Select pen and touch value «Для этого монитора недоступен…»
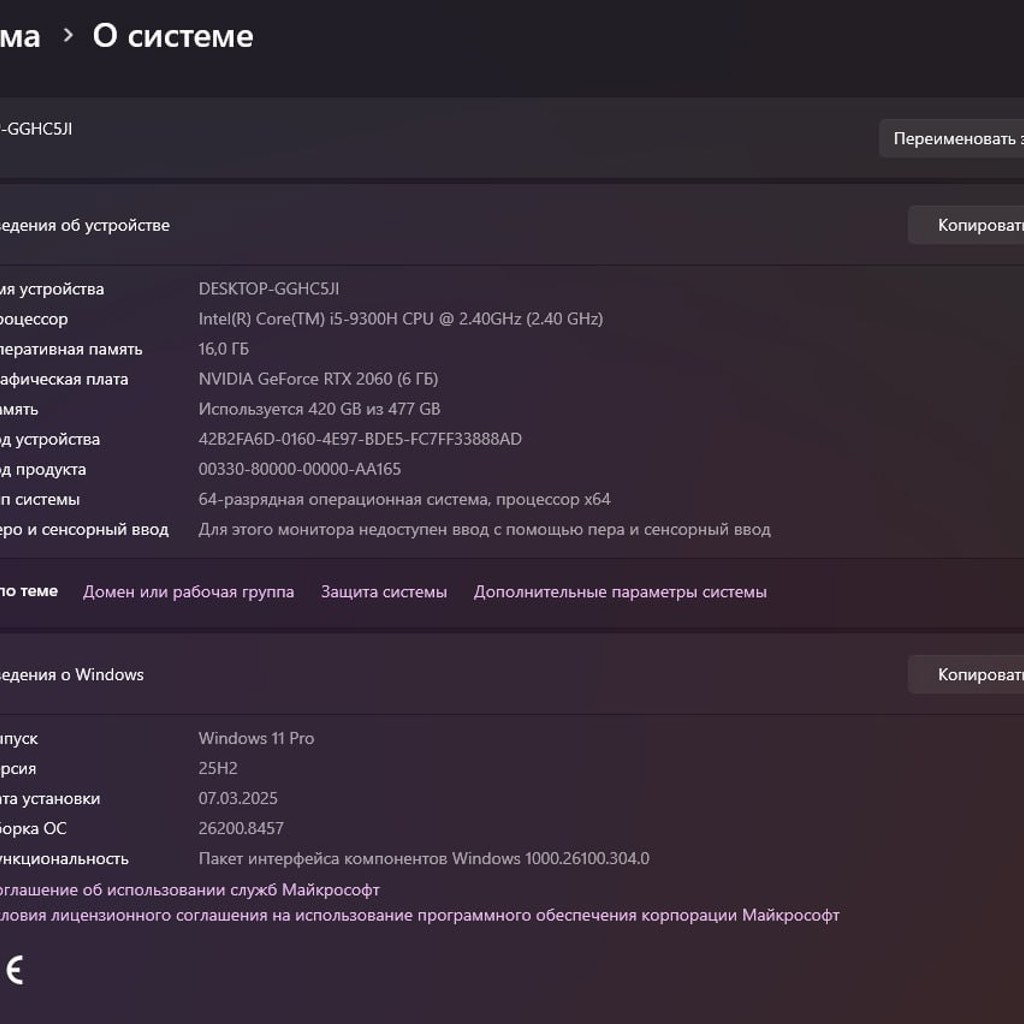The width and height of the screenshot is (1024, 1024). [x=485, y=529]
